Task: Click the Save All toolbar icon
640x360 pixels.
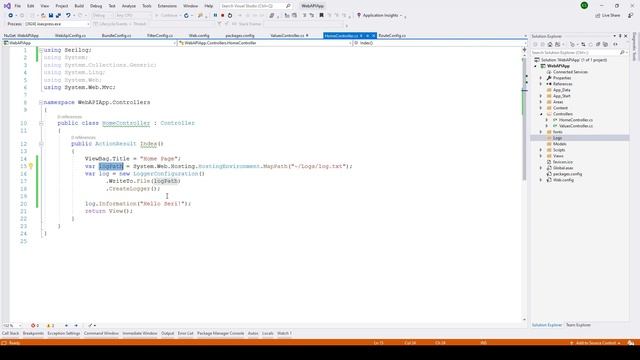Action: (x=58, y=16)
